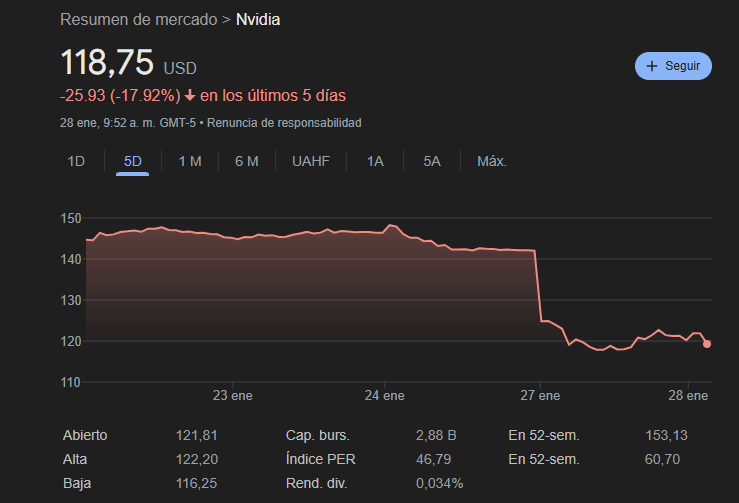Click the Baja value 116,25
Image resolution: width=739 pixels, height=503 pixels.
(196, 483)
